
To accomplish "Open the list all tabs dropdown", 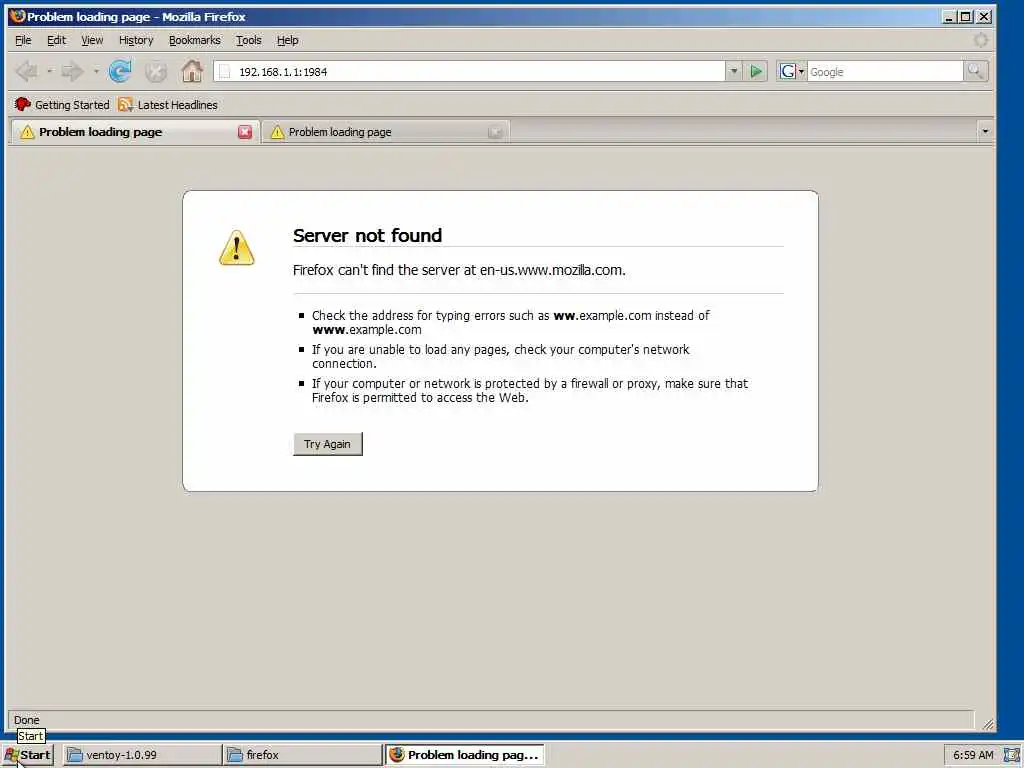I will [985, 132].
